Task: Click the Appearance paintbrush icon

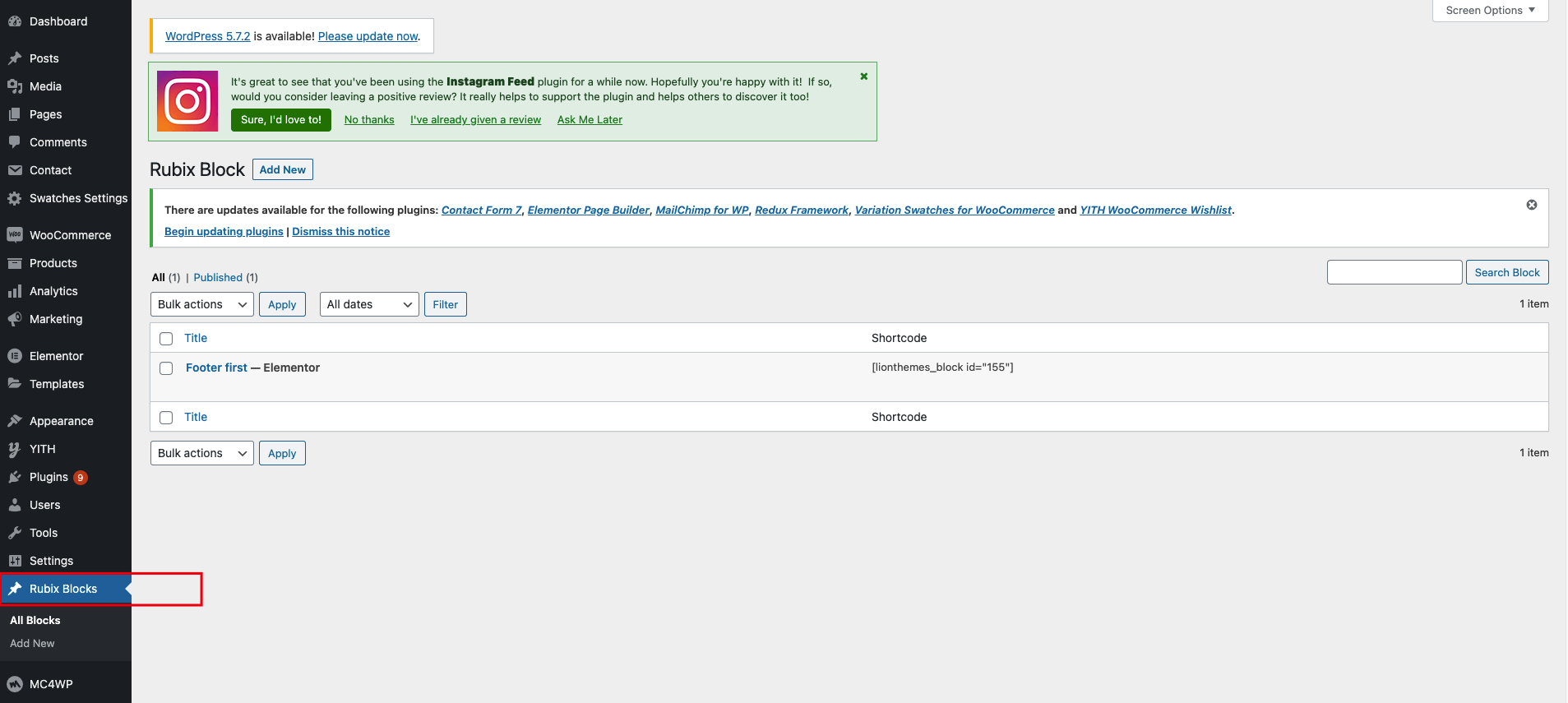Action: [15, 421]
